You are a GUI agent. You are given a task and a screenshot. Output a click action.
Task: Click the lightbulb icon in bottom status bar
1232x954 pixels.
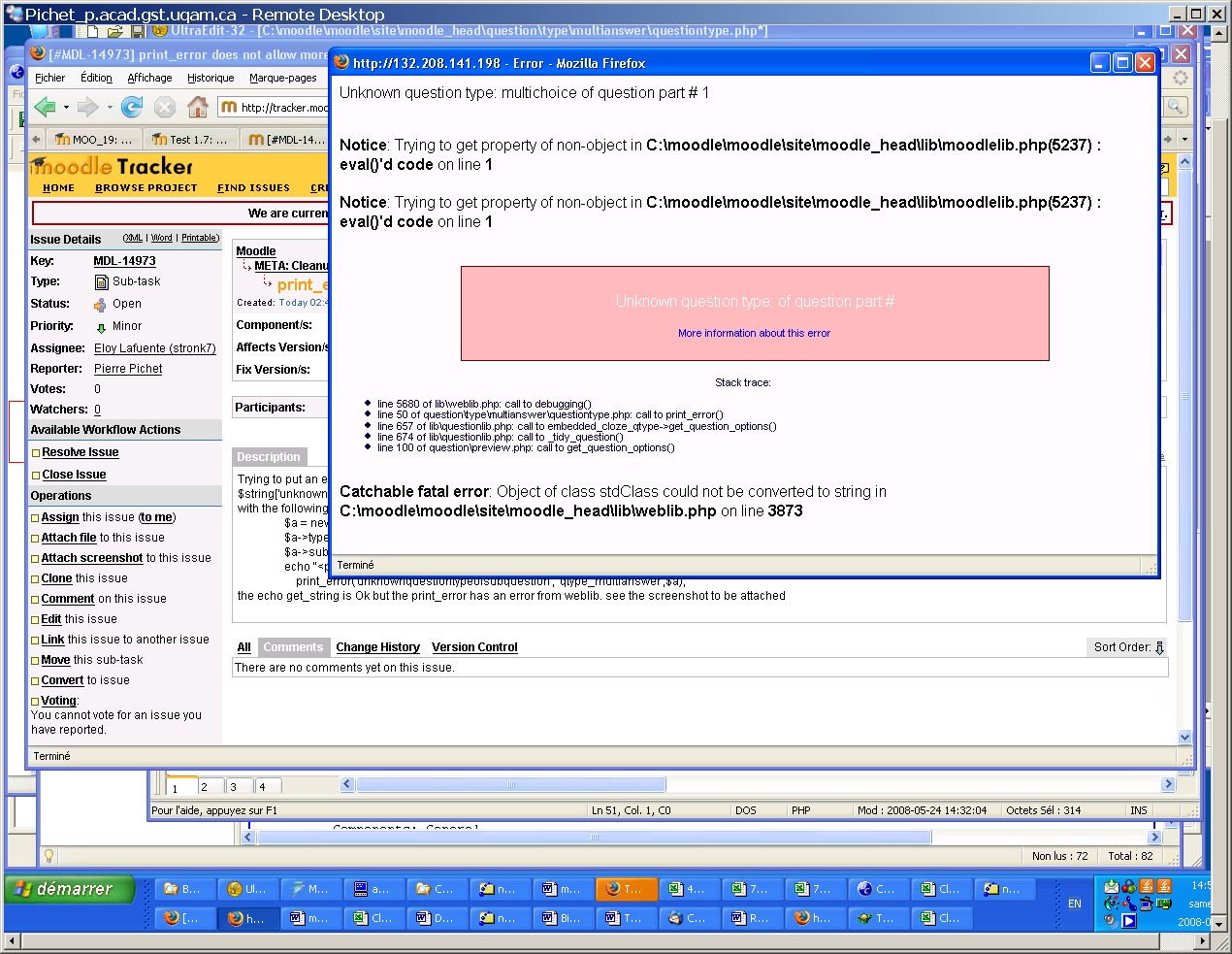point(49,856)
